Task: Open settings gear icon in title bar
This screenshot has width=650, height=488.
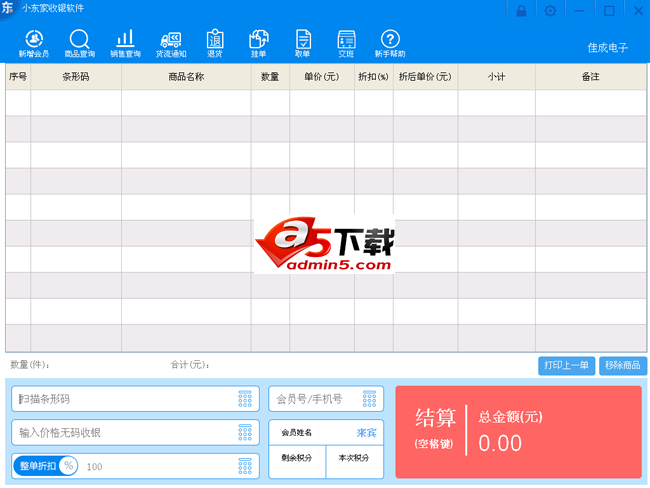Action: [x=550, y=11]
